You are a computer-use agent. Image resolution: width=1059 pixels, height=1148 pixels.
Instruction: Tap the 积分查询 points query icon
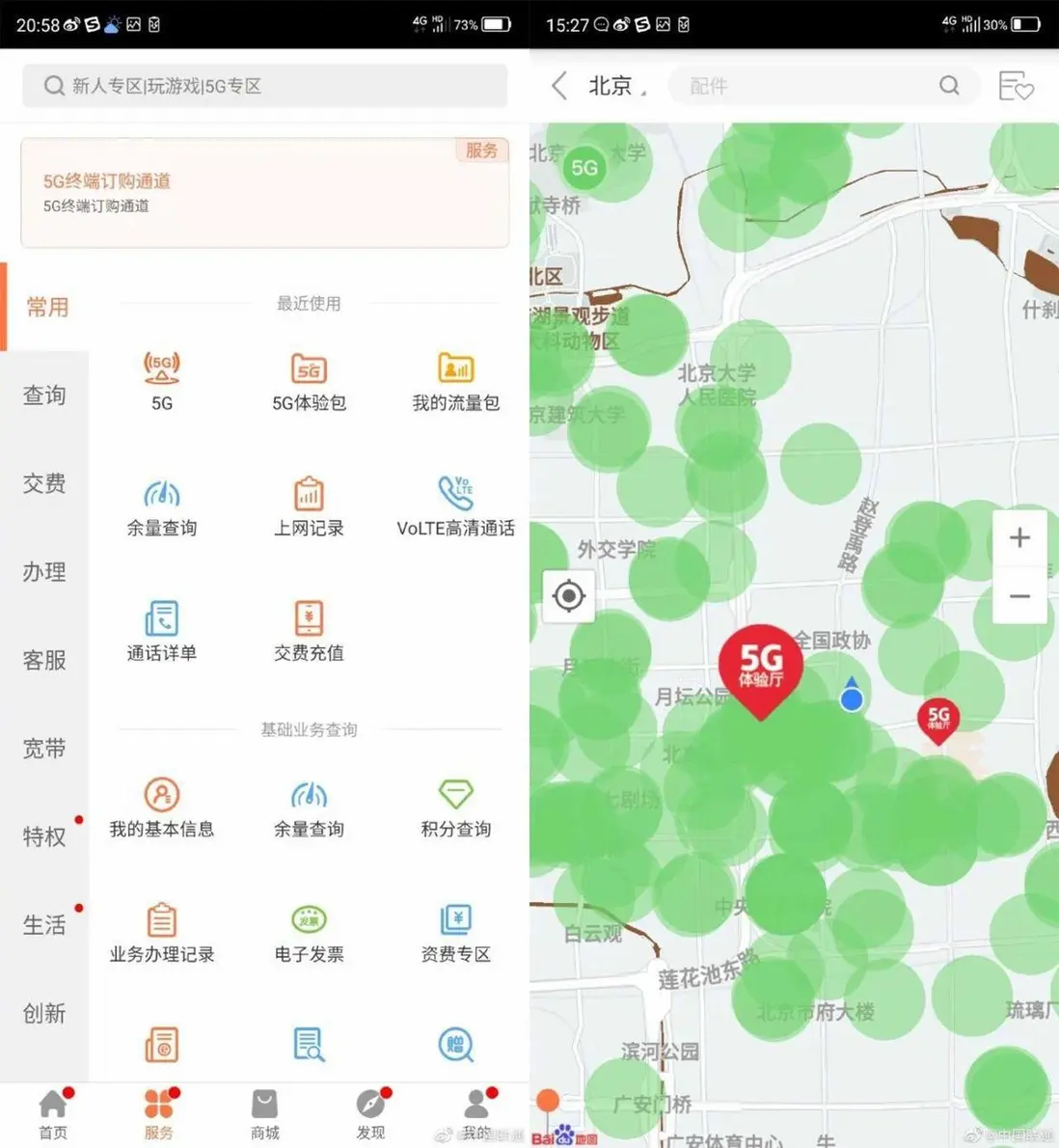tap(454, 807)
